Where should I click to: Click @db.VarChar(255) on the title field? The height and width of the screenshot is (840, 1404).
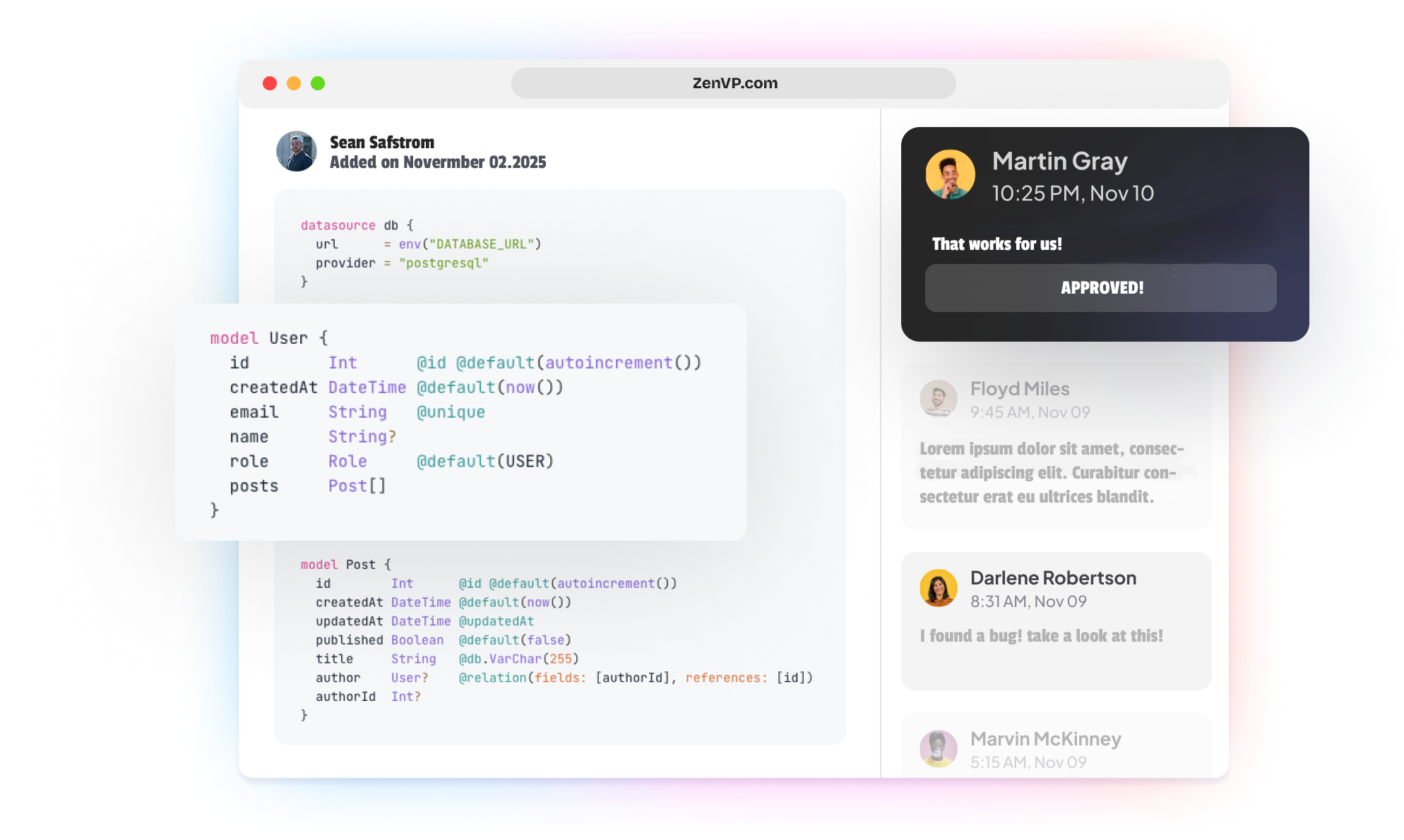(519, 659)
